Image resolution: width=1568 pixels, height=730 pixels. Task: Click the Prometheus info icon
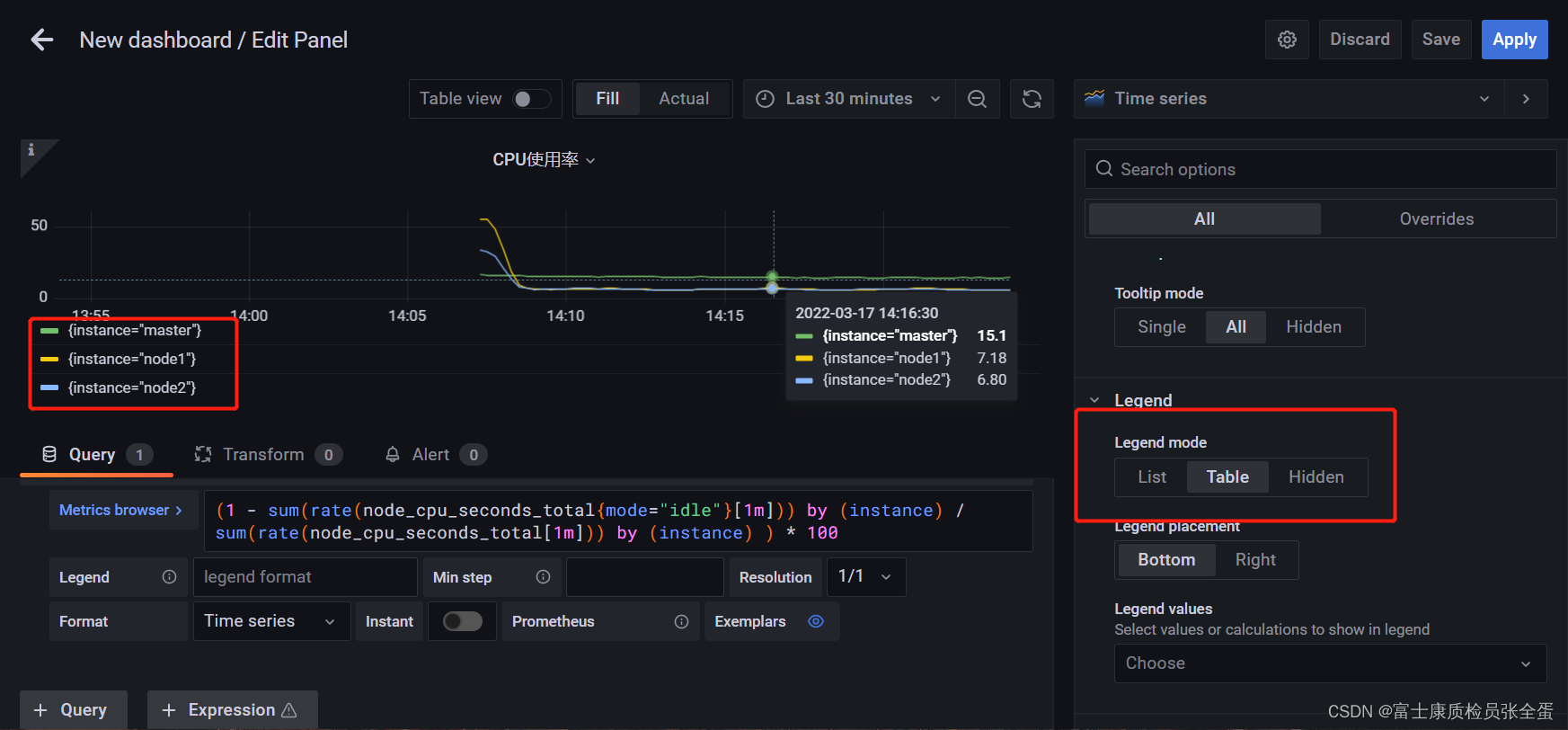click(x=681, y=621)
